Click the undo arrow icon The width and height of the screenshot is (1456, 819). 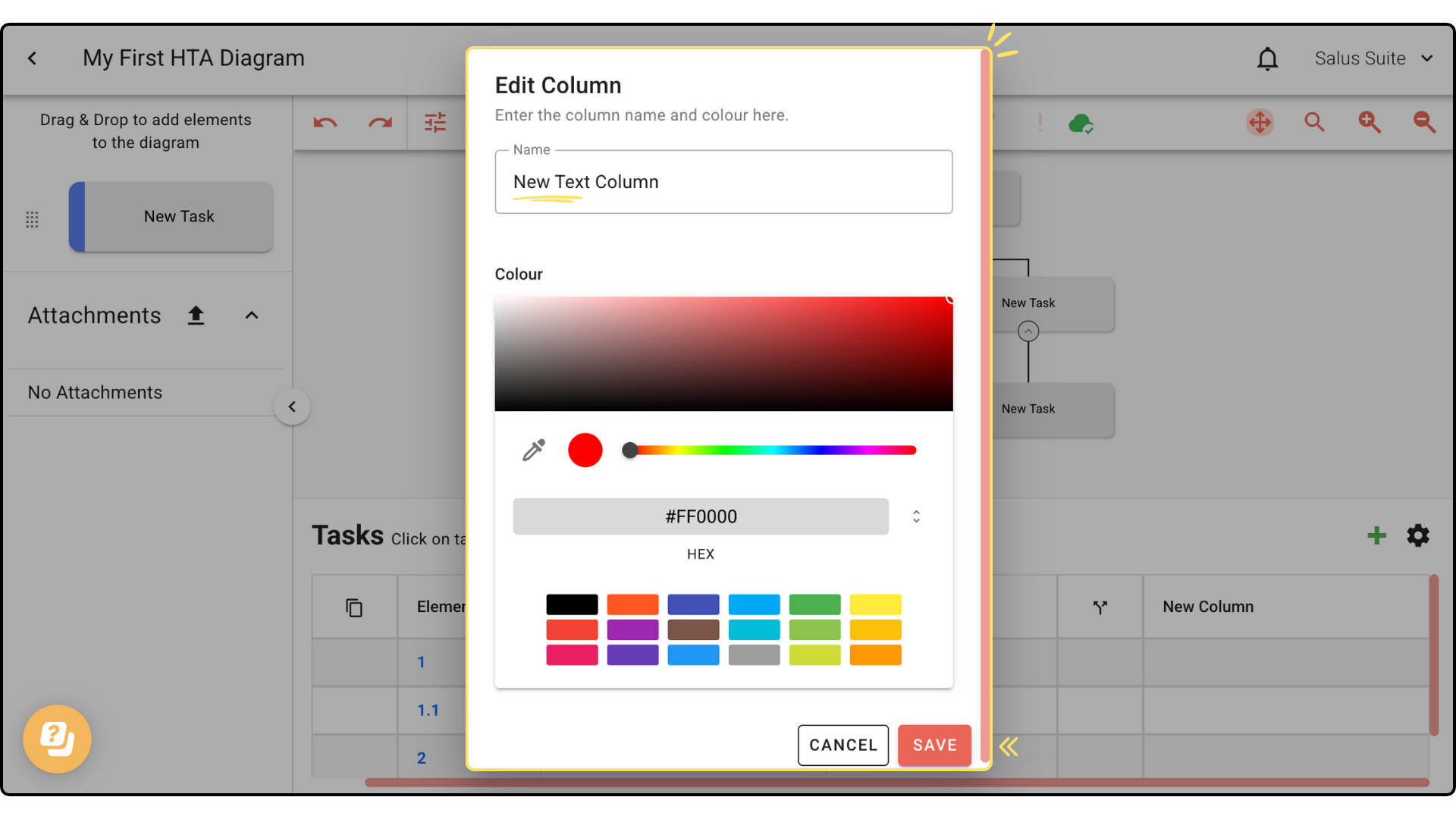pyautogui.click(x=325, y=123)
